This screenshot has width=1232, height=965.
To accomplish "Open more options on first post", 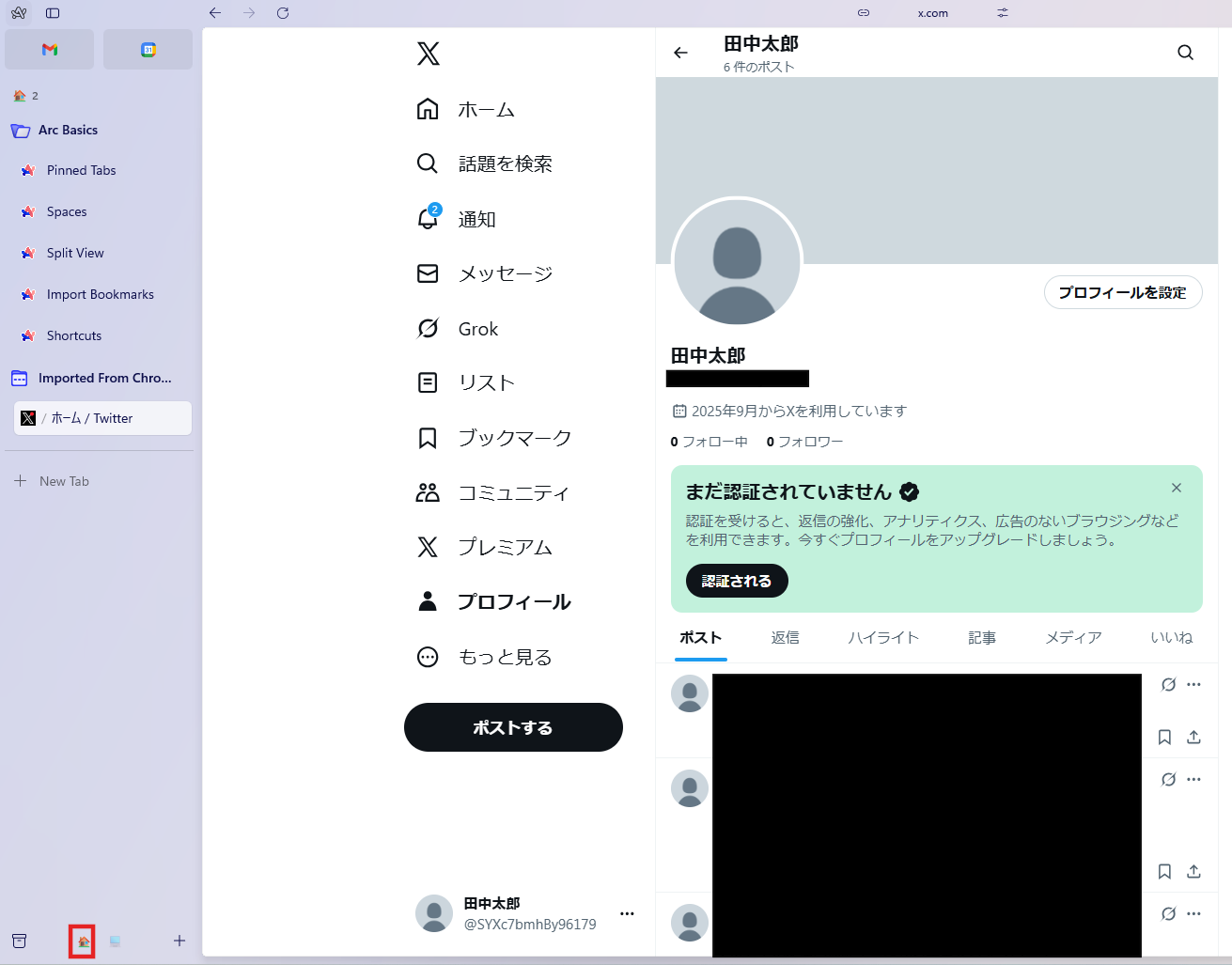I will coord(1193,685).
